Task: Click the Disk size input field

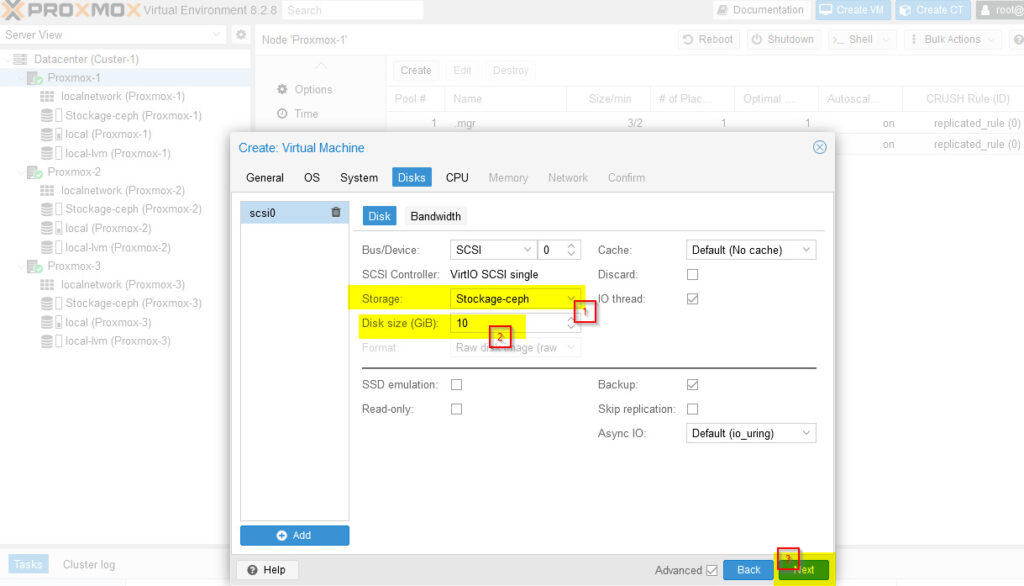Action: coord(508,323)
